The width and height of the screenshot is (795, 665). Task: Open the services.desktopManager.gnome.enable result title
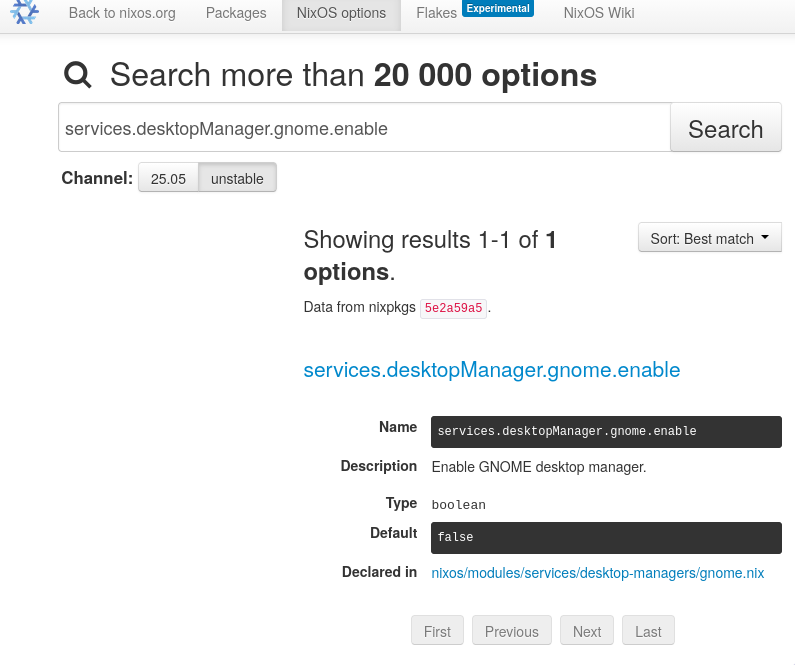[491, 370]
